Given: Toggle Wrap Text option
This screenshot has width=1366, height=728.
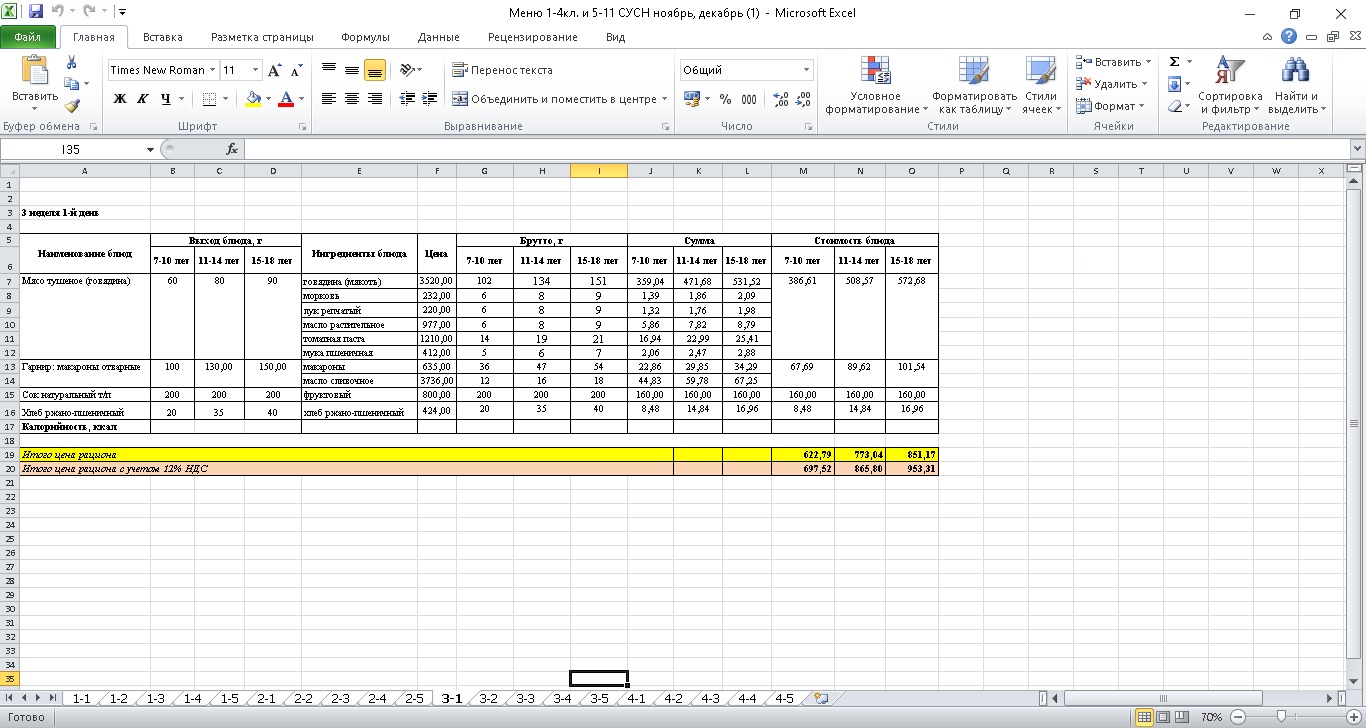Looking at the screenshot, I should pos(502,70).
